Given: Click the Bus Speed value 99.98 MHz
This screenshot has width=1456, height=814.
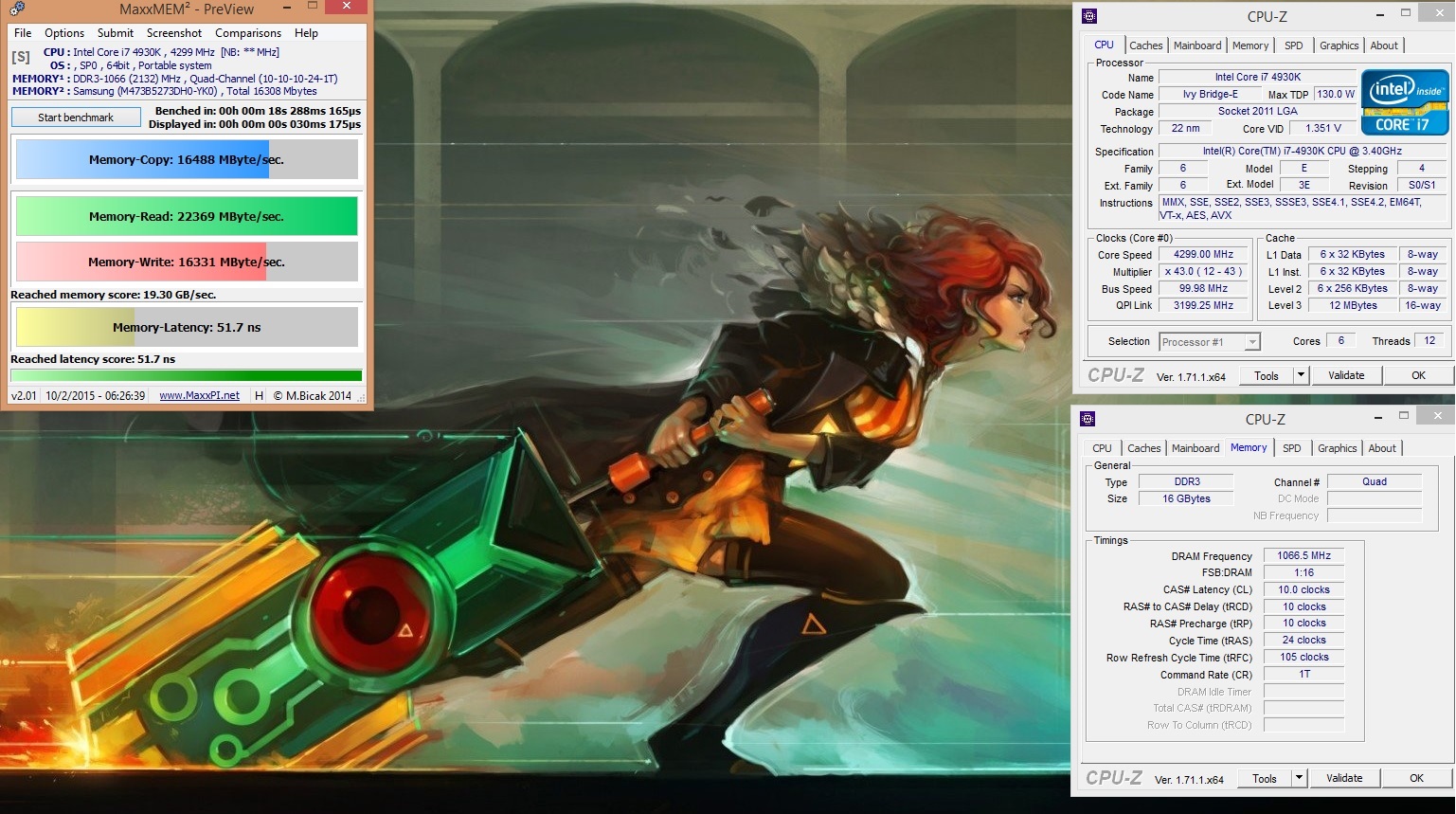Looking at the screenshot, I should [x=1204, y=288].
